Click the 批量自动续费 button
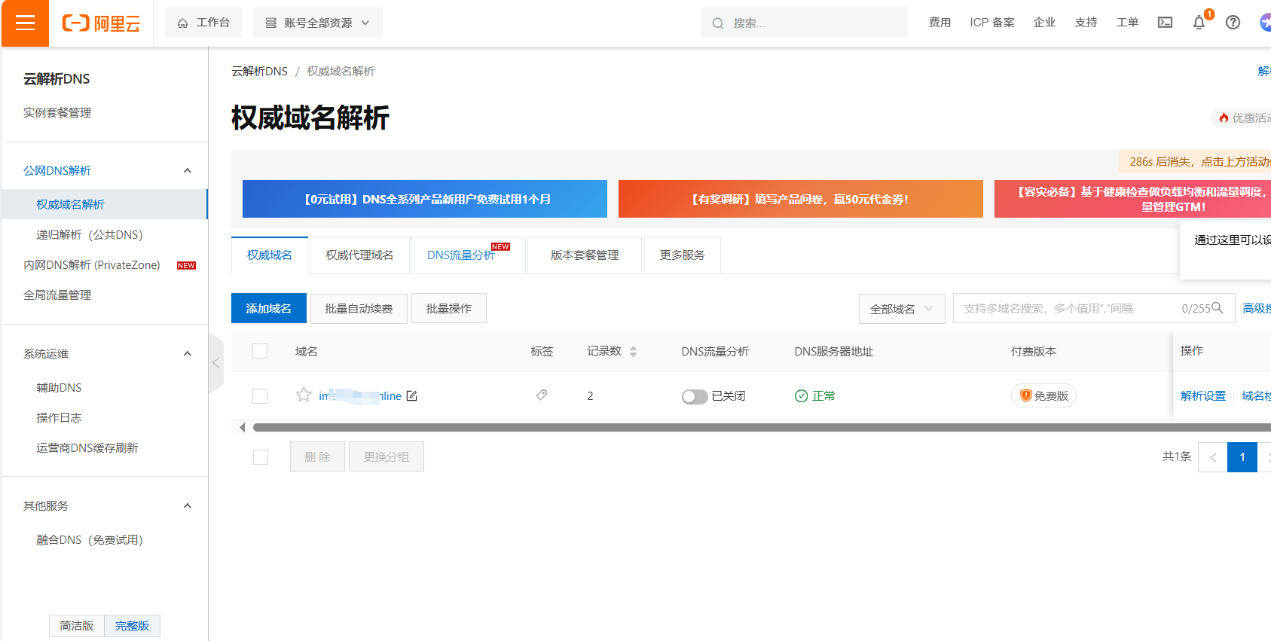Image resolution: width=1271 pixels, height=641 pixels. pyautogui.click(x=359, y=309)
